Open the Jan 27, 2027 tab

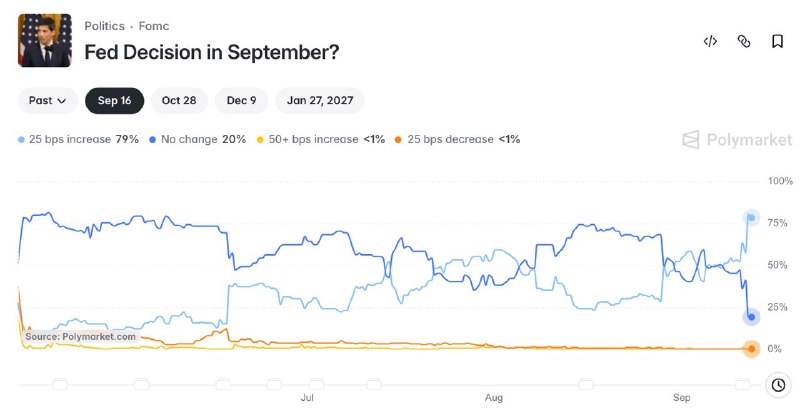pos(320,101)
